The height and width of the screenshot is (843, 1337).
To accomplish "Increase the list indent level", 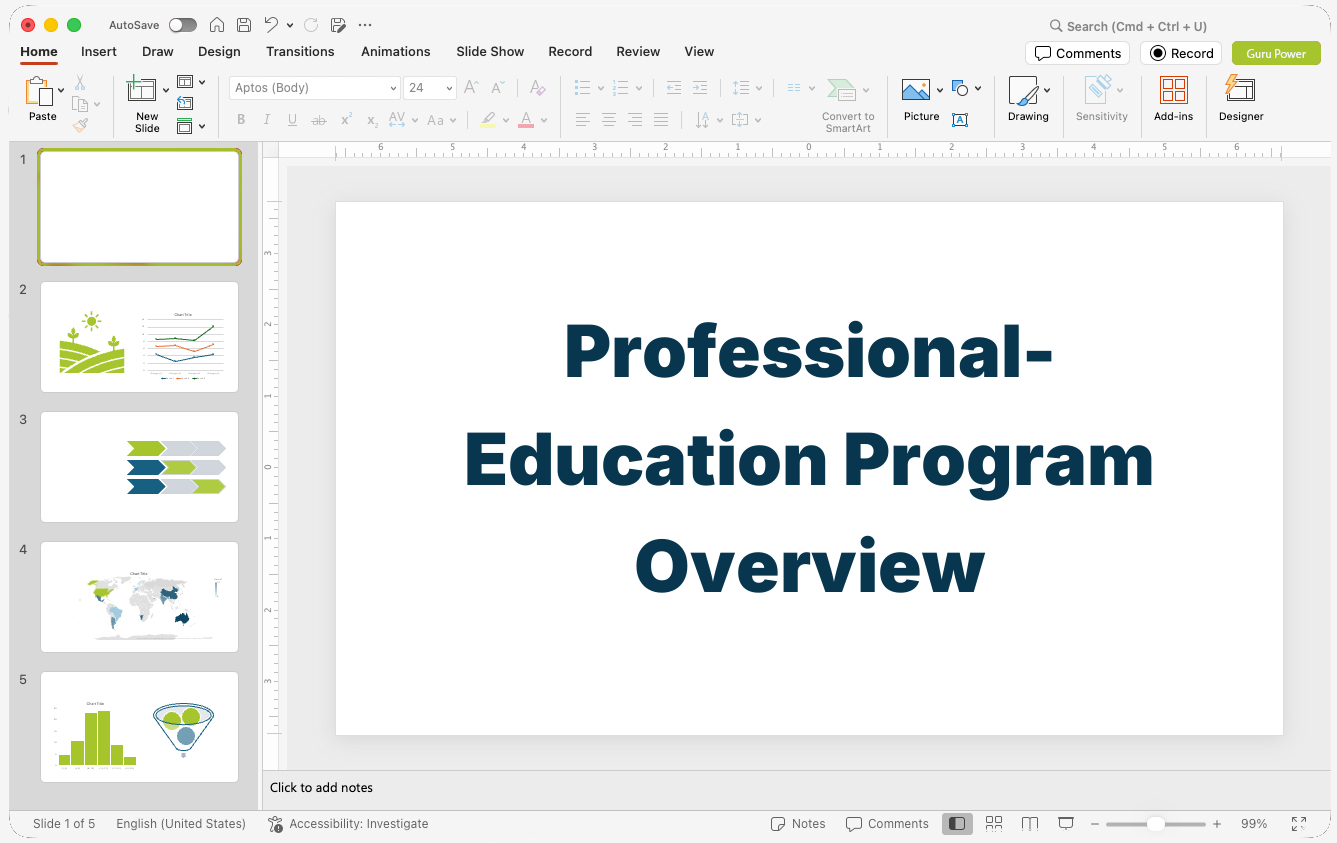I will (700, 88).
